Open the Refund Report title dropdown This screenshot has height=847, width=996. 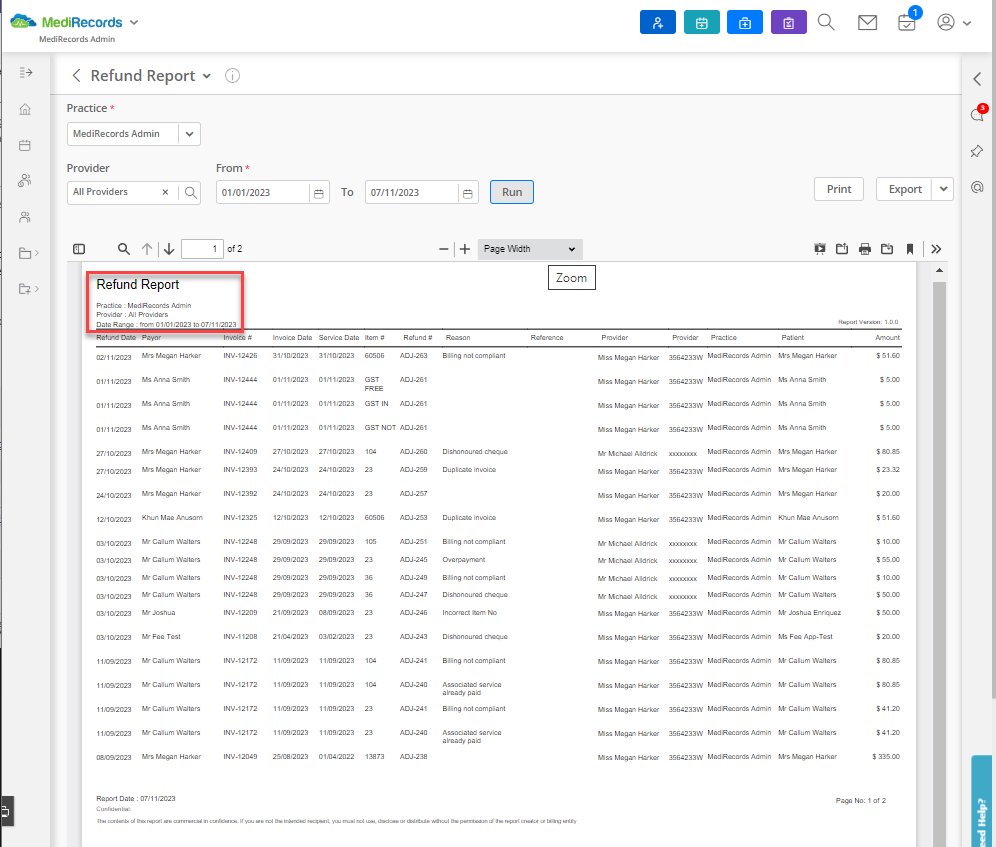[x=206, y=76]
